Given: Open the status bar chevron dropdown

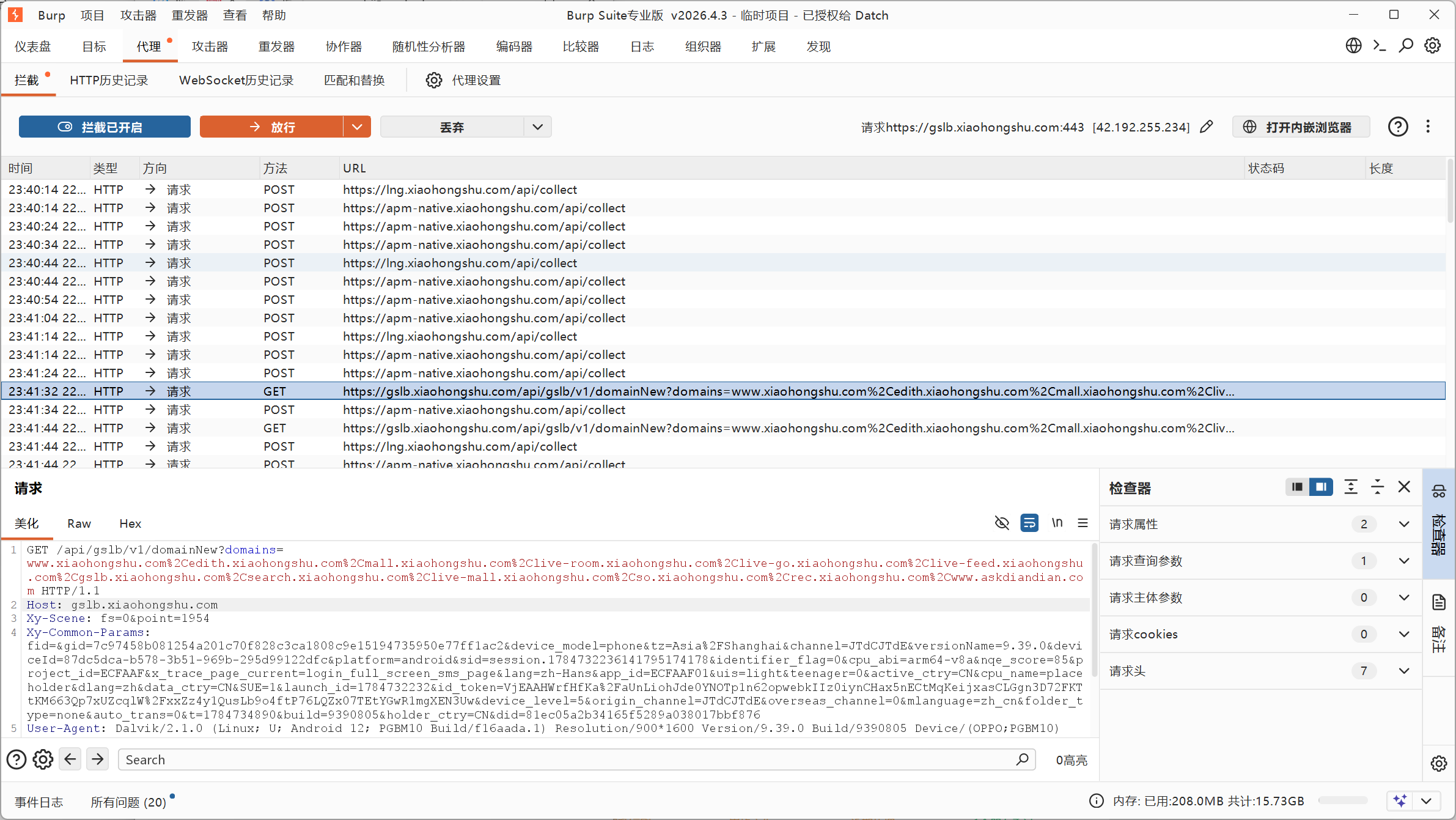Looking at the screenshot, I should tap(1427, 800).
